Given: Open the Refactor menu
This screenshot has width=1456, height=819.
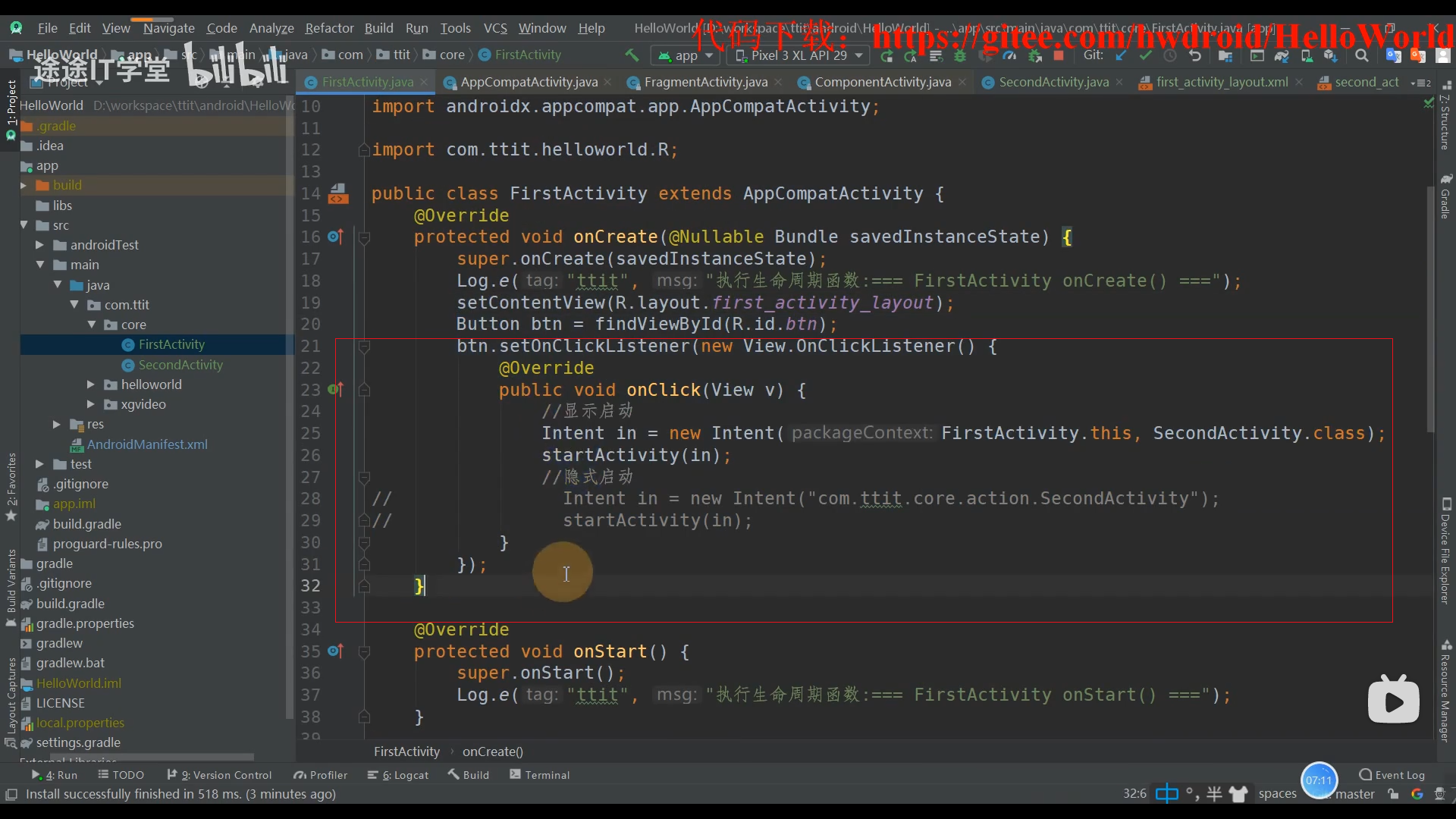Looking at the screenshot, I should [x=329, y=28].
